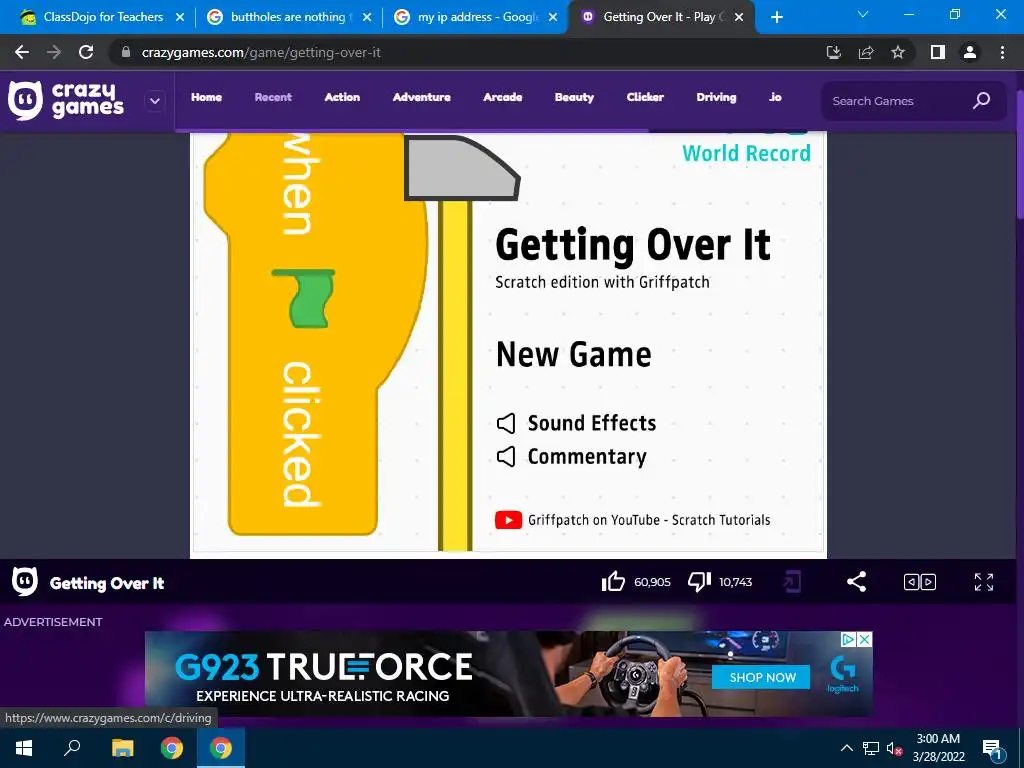
Task: Dislike the game with thumbs down
Action: coord(699,581)
